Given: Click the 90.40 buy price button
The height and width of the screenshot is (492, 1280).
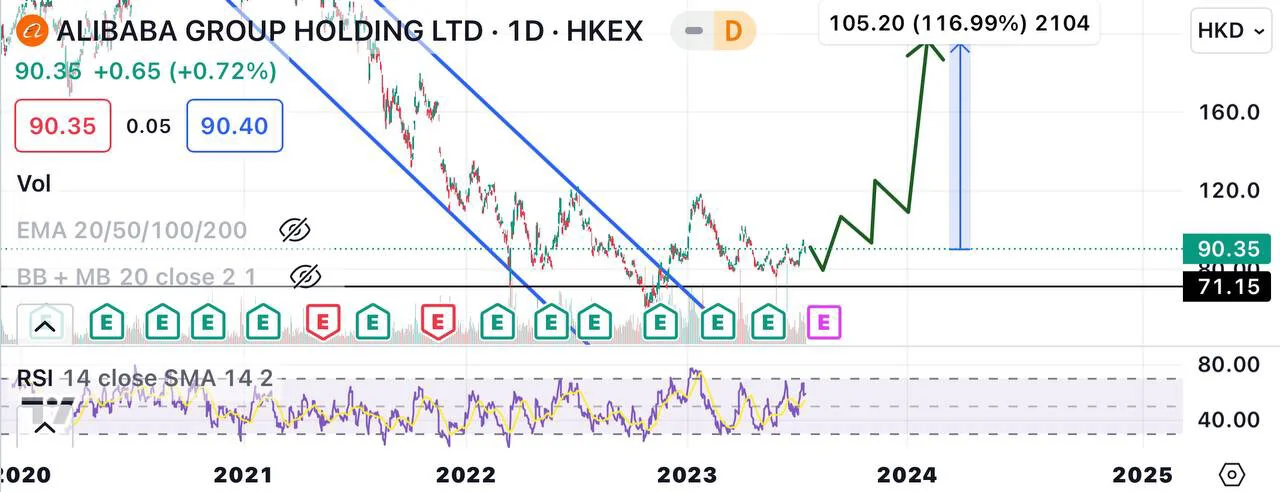Looking at the screenshot, I should point(234,126).
